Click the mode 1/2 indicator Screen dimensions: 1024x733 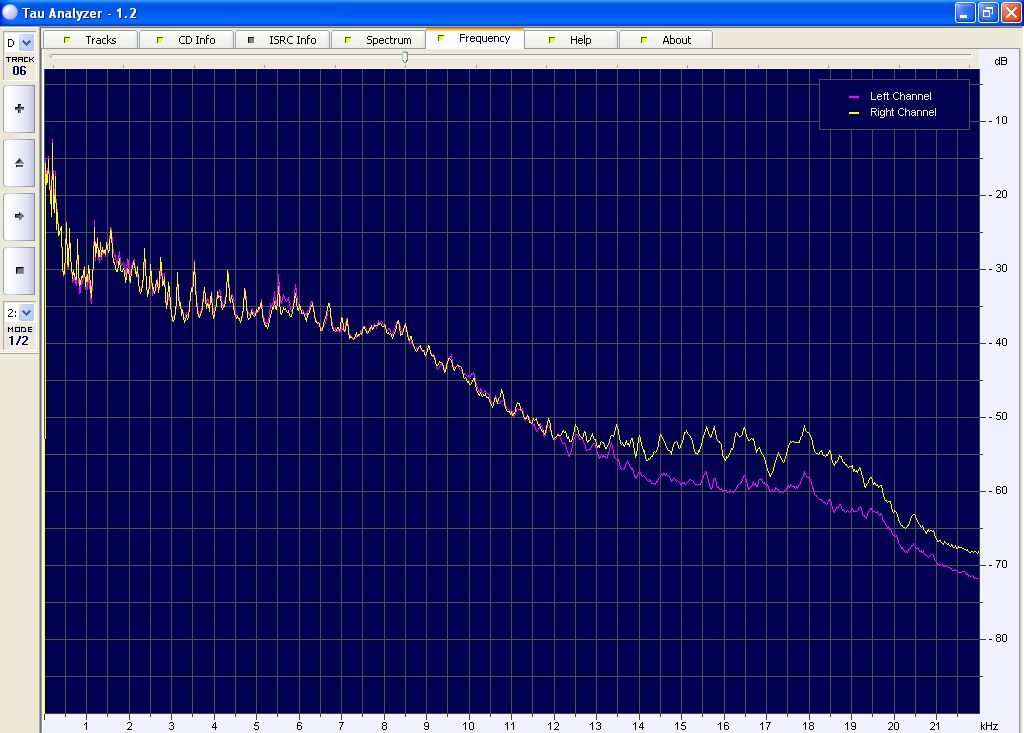tap(19, 341)
